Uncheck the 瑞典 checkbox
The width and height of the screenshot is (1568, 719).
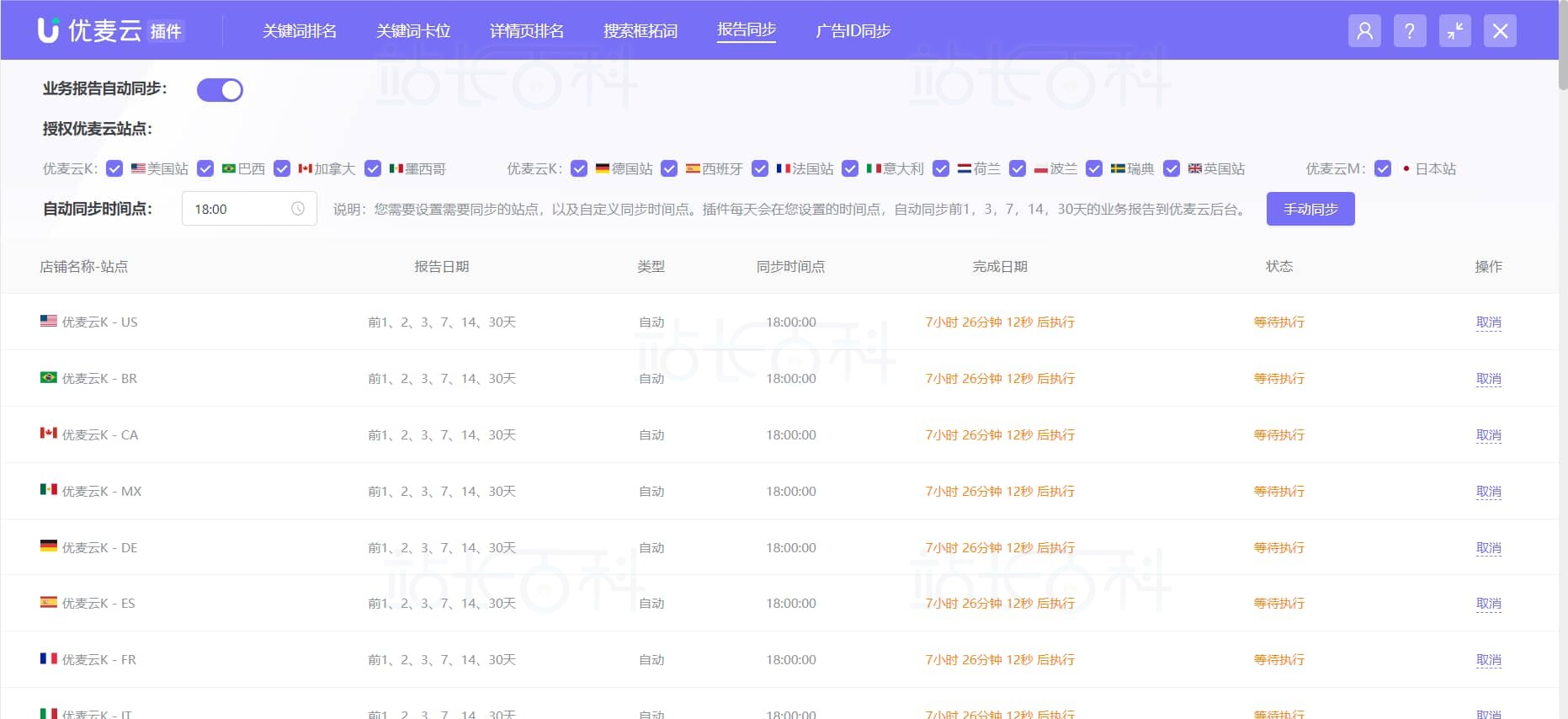[x=1094, y=168]
